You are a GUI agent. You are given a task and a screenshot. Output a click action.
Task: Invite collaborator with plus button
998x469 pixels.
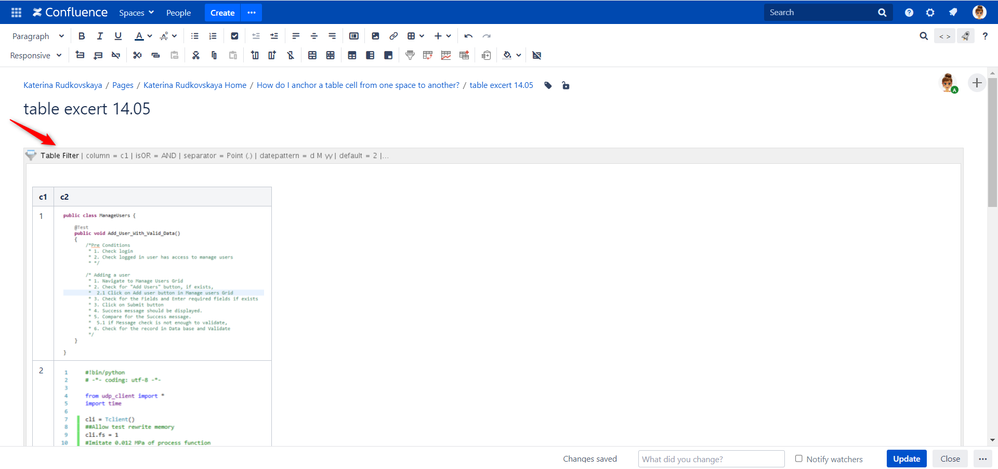976,83
